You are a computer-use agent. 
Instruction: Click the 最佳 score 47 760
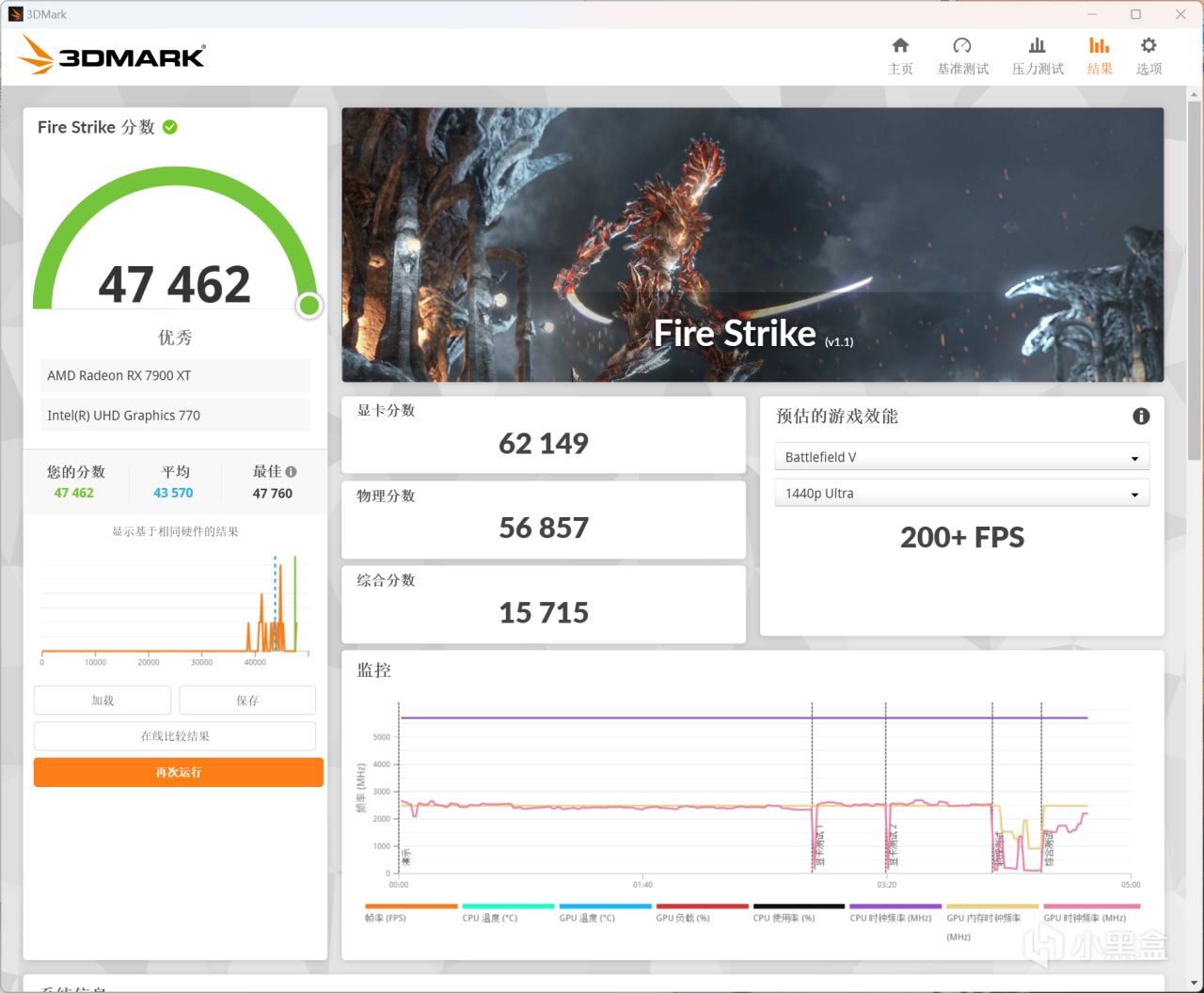point(273,493)
